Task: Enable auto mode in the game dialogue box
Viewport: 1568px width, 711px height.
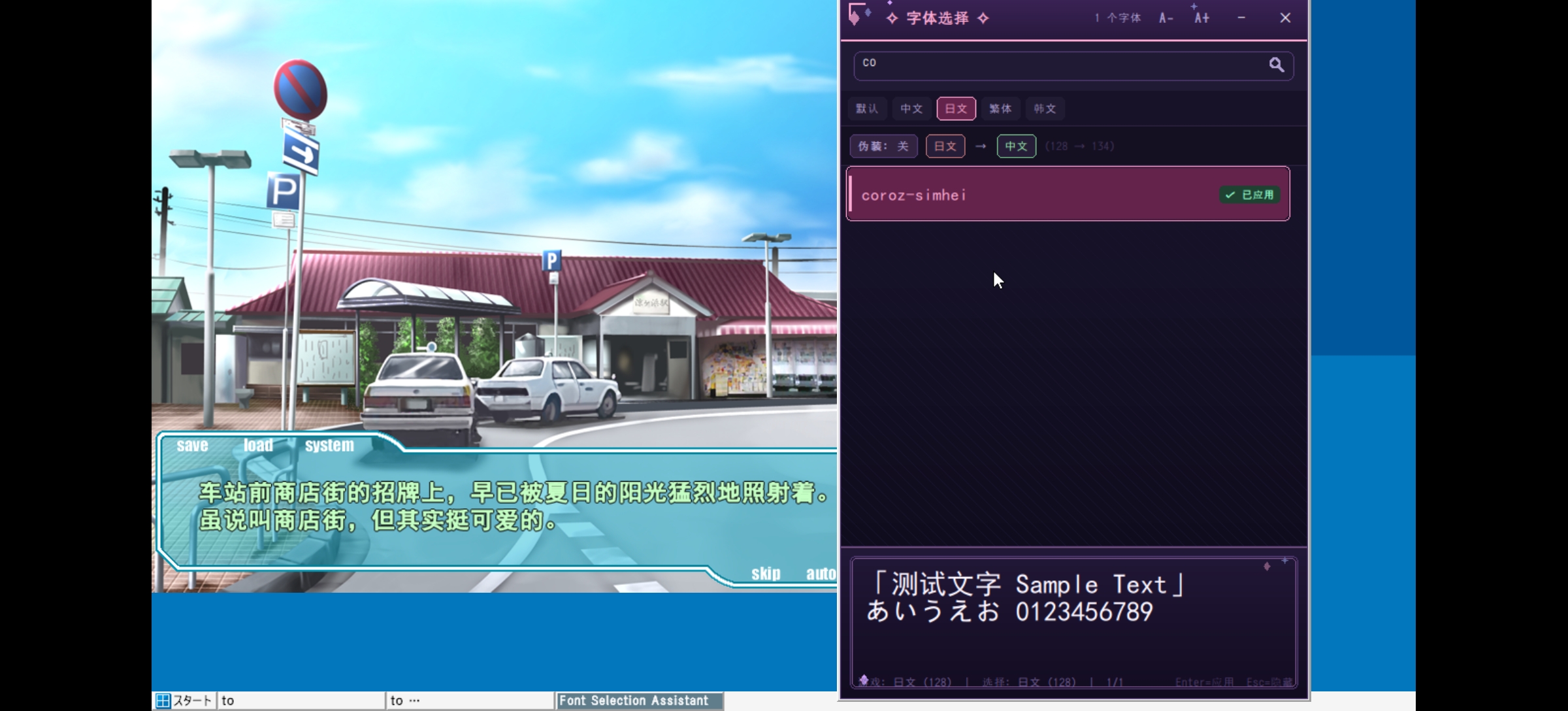Action: point(821,573)
